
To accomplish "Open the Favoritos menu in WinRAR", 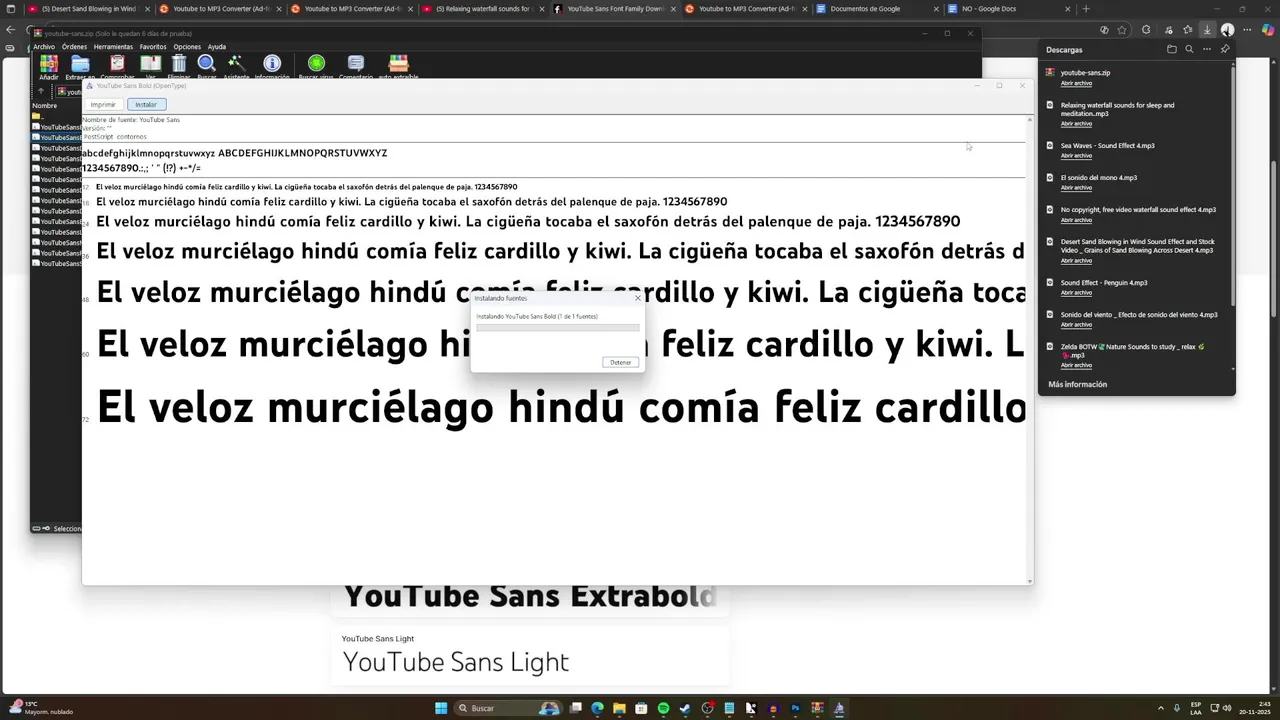I will (153, 47).
